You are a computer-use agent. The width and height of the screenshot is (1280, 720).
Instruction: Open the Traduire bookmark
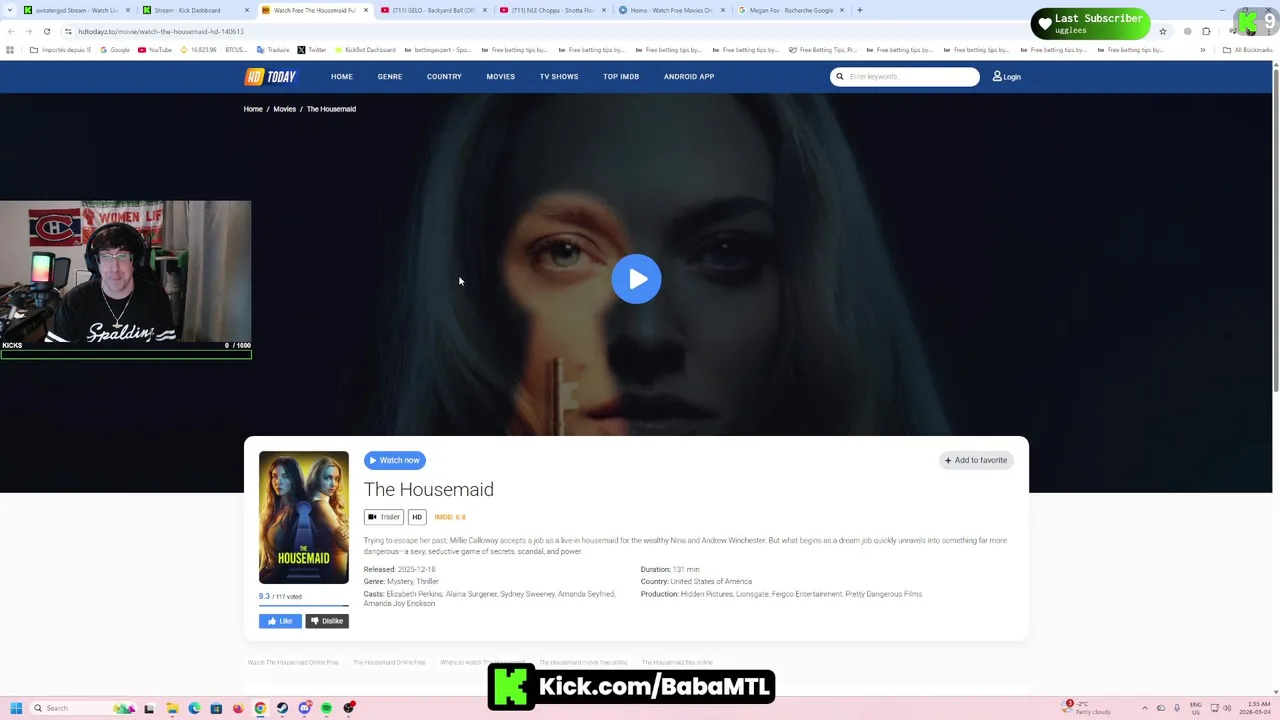[272, 50]
